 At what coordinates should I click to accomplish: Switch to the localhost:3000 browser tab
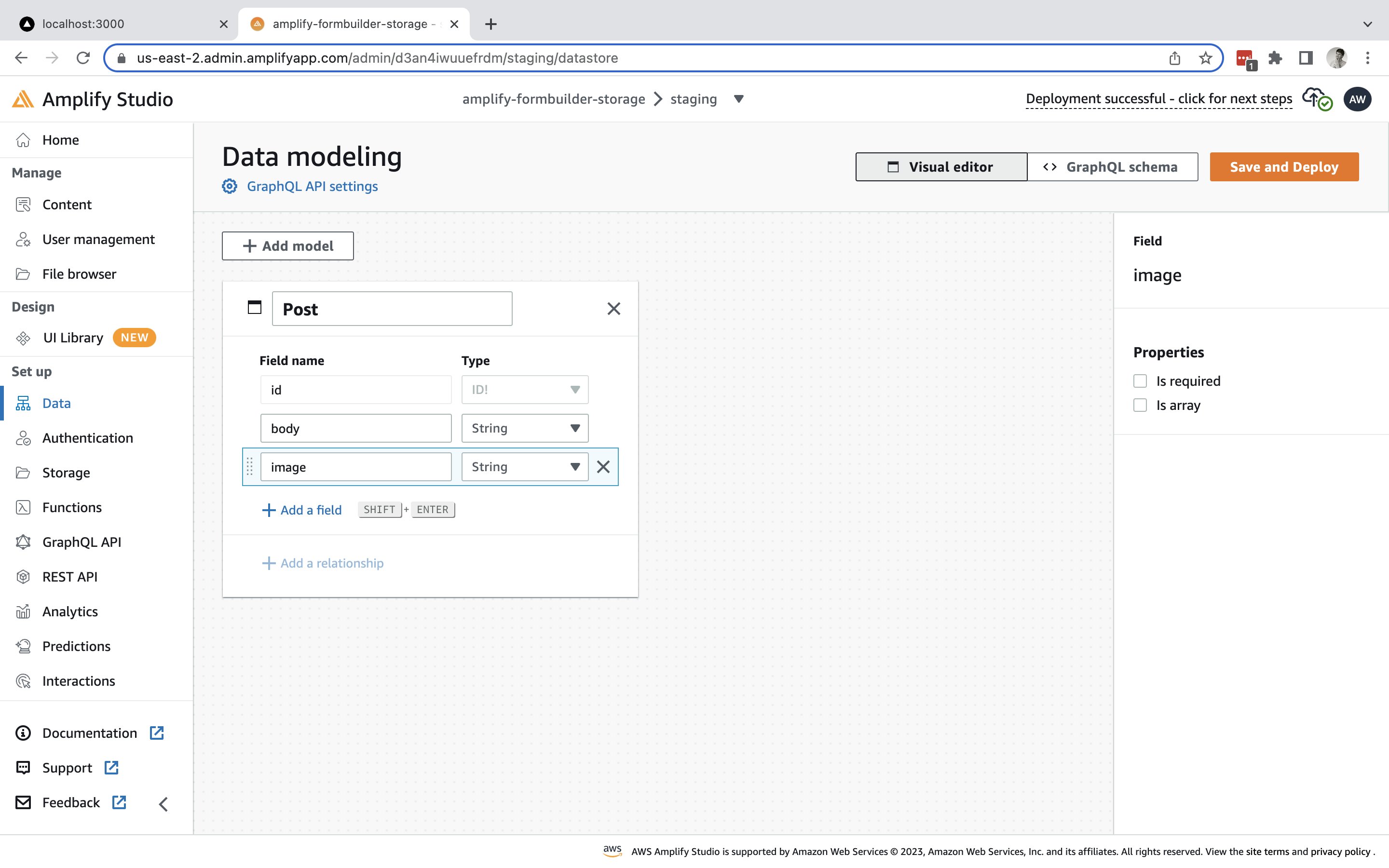click(x=83, y=24)
